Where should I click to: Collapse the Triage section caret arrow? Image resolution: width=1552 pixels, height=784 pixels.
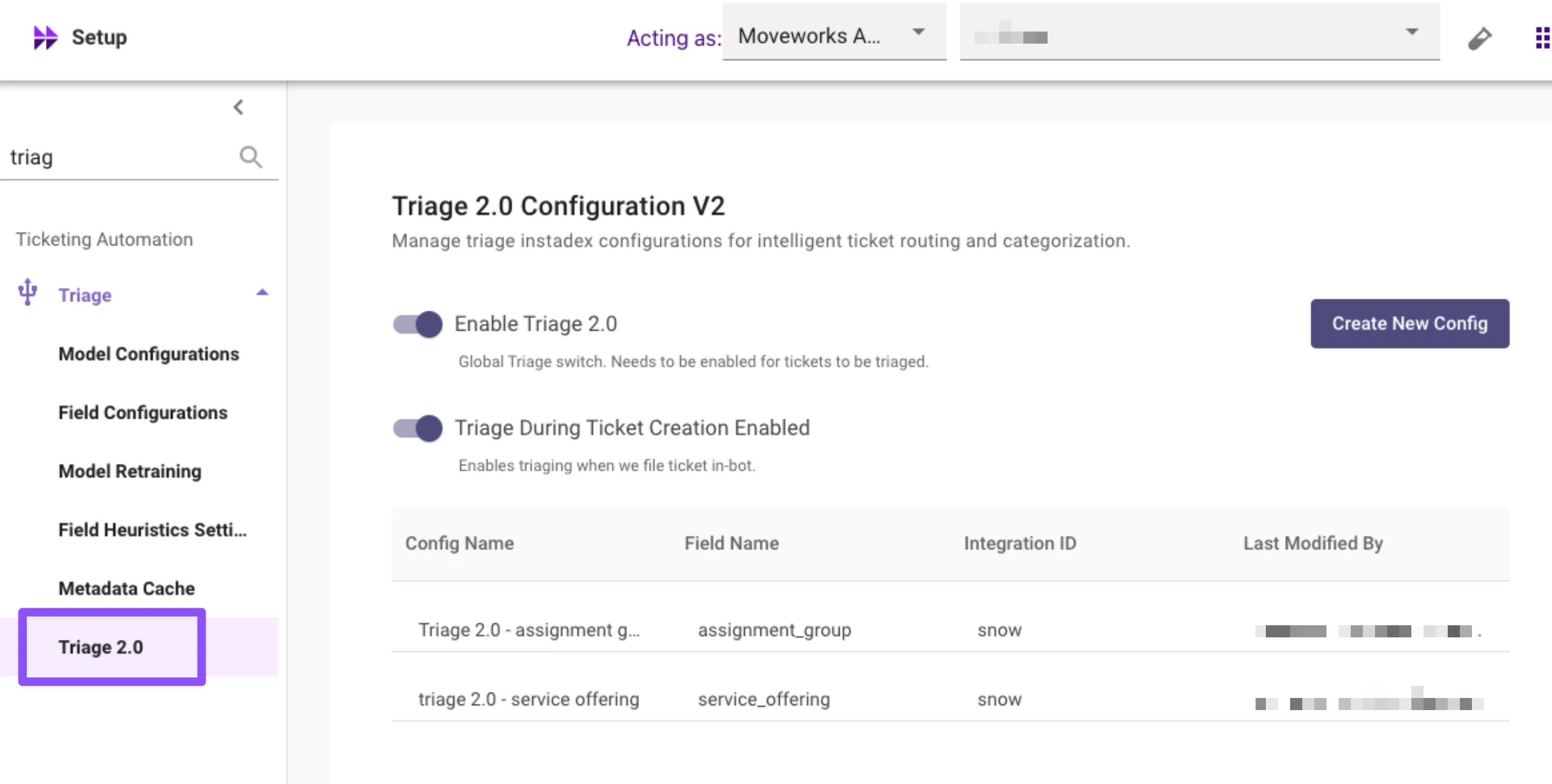coord(262,293)
